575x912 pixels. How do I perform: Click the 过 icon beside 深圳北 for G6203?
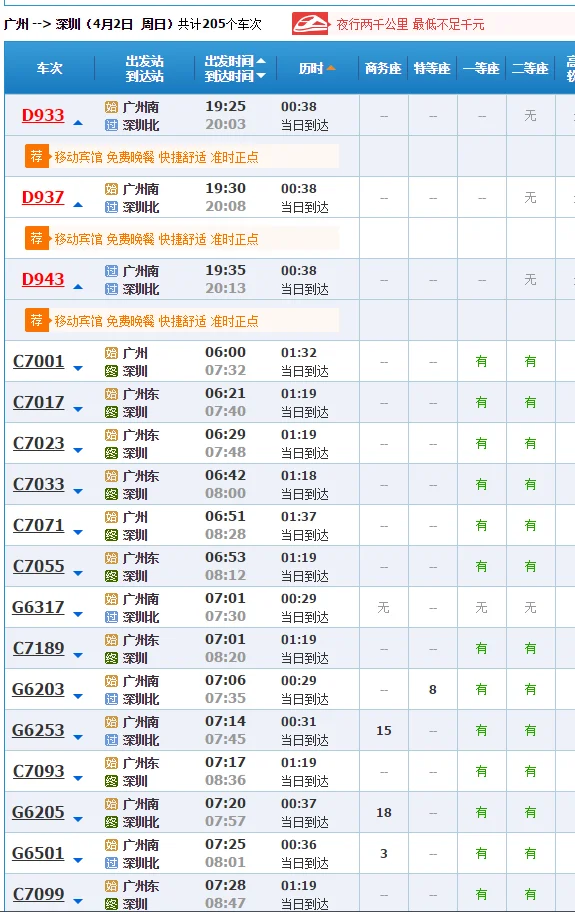click(x=112, y=699)
